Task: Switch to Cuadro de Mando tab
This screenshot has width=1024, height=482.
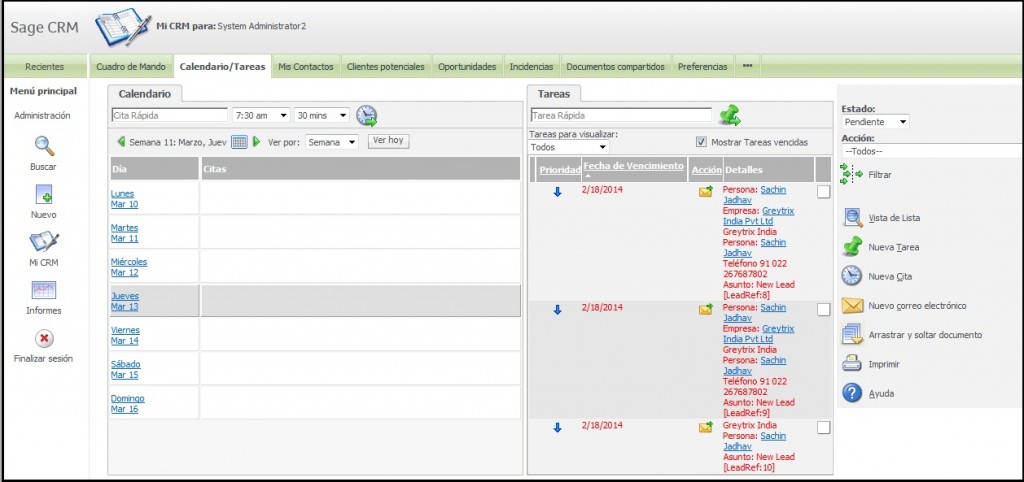Action: 131,67
